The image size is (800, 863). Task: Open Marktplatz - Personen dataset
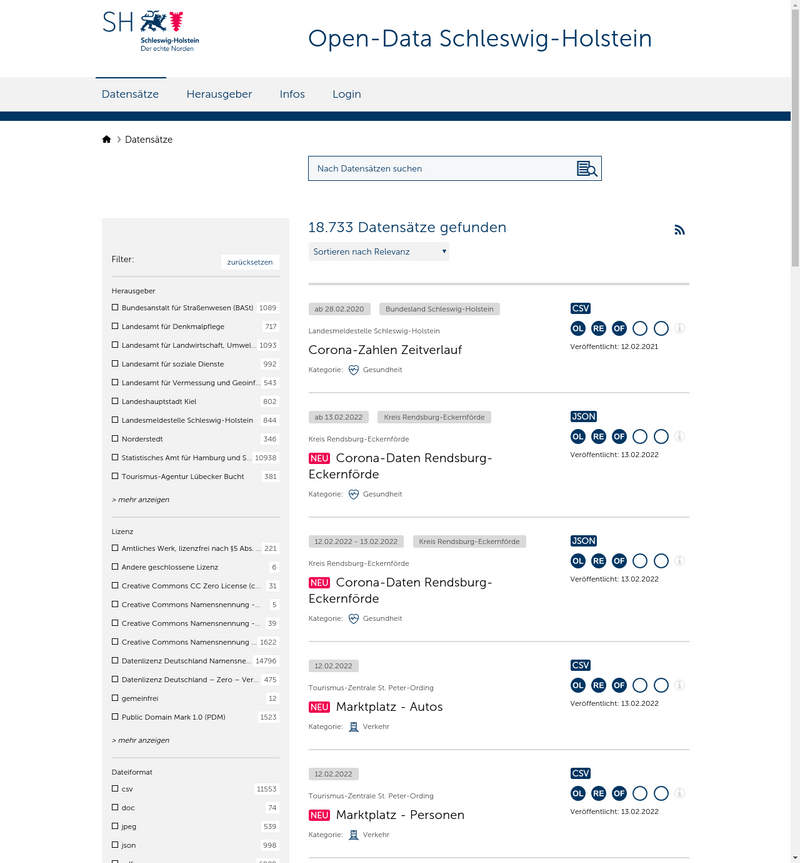tap(400, 815)
